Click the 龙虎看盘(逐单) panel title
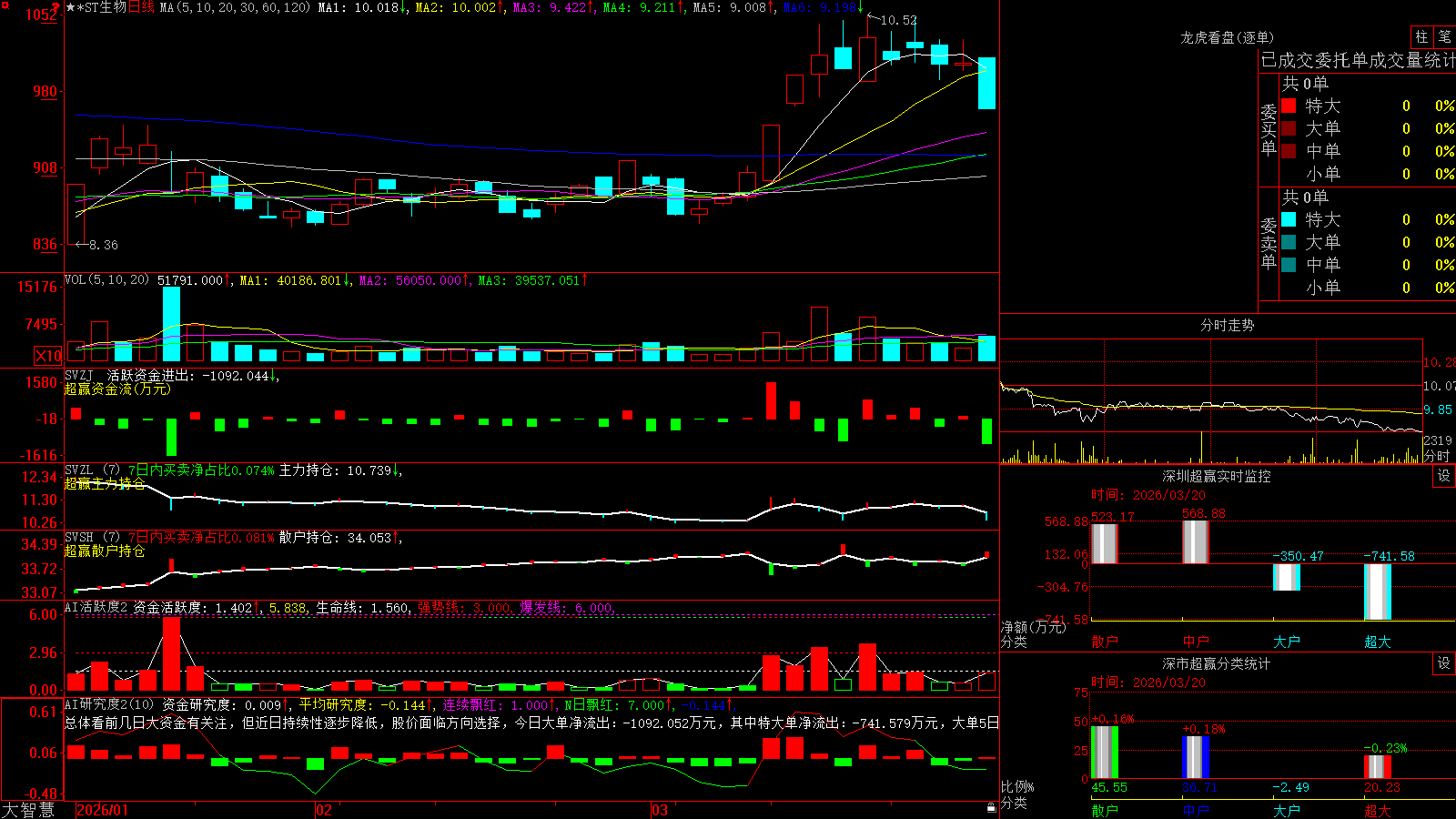This screenshot has height=819, width=1456. coord(1227,37)
